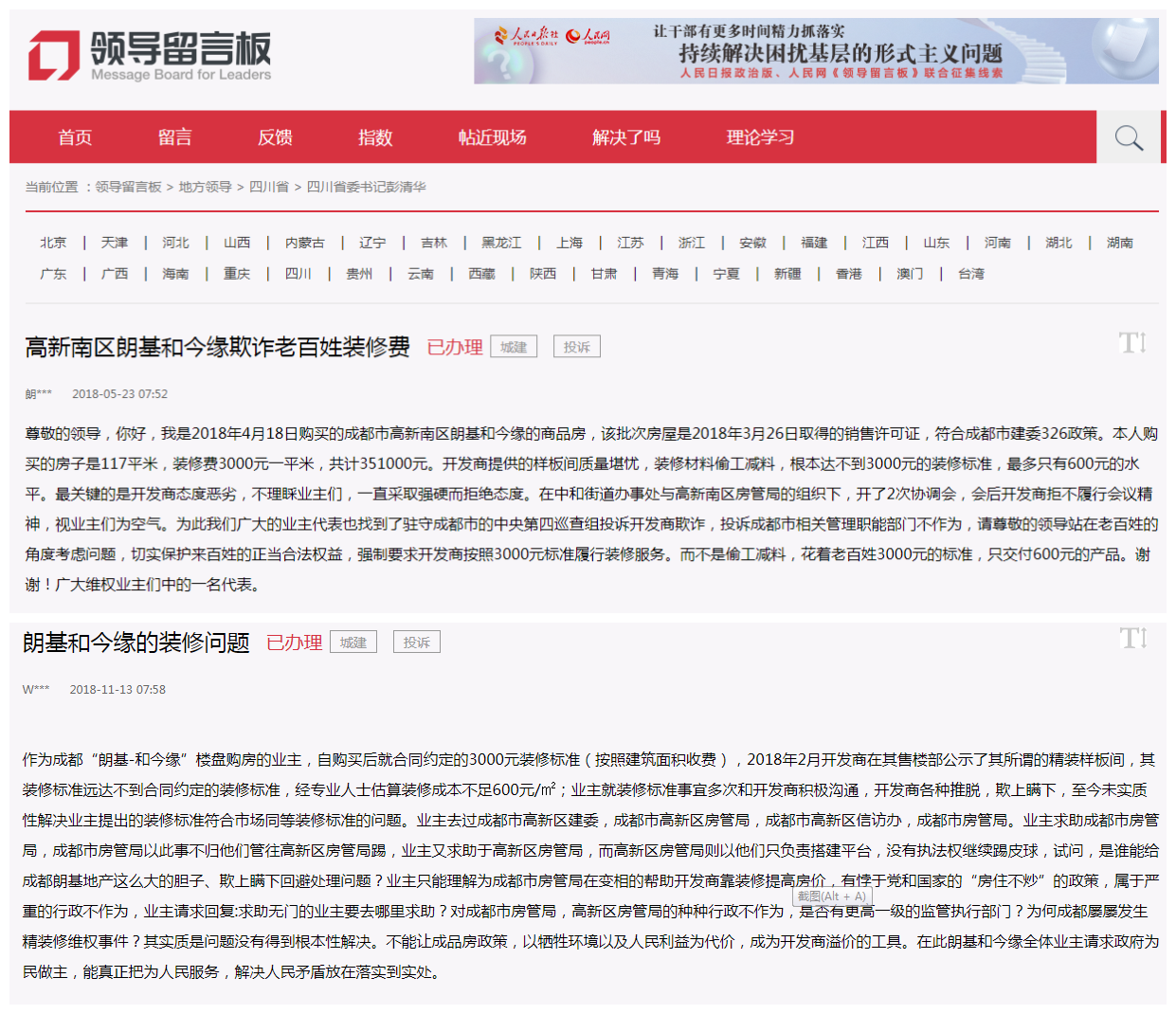Viewport: 1176px width, 1014px height.
Task: Click 投诉 tag on first post
Action: click(577, 347)
